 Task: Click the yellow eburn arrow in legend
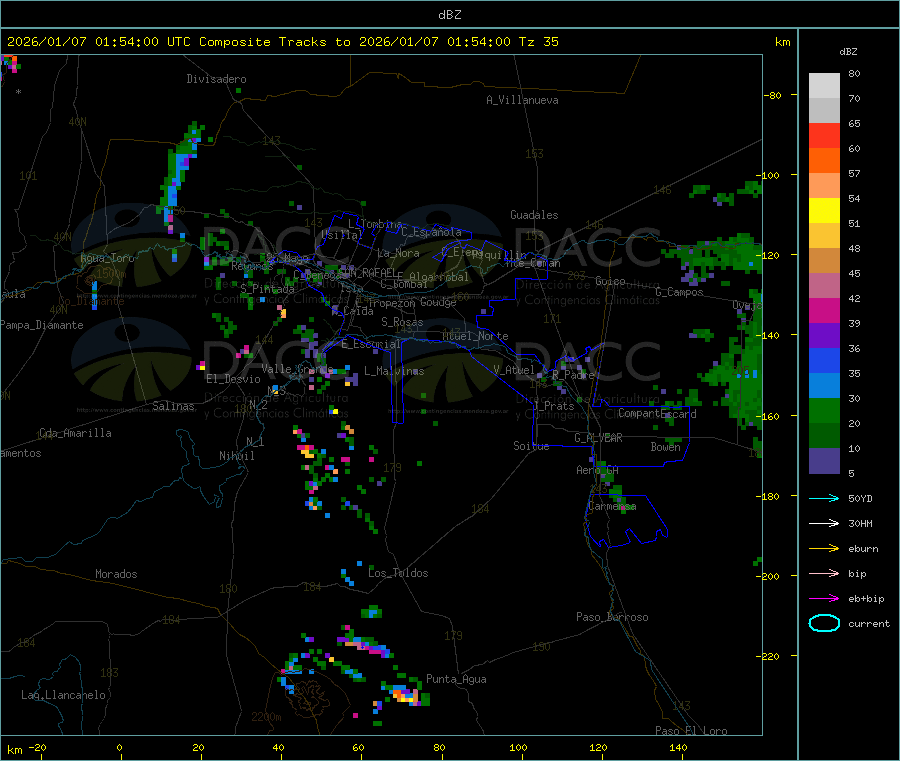click(x=824, y=548)
